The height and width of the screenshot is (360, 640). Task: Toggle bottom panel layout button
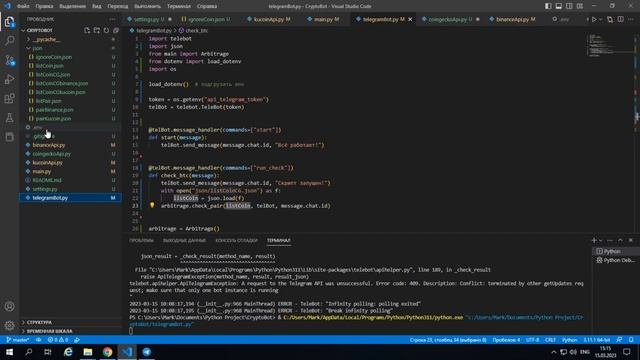(x=559, y=6)
